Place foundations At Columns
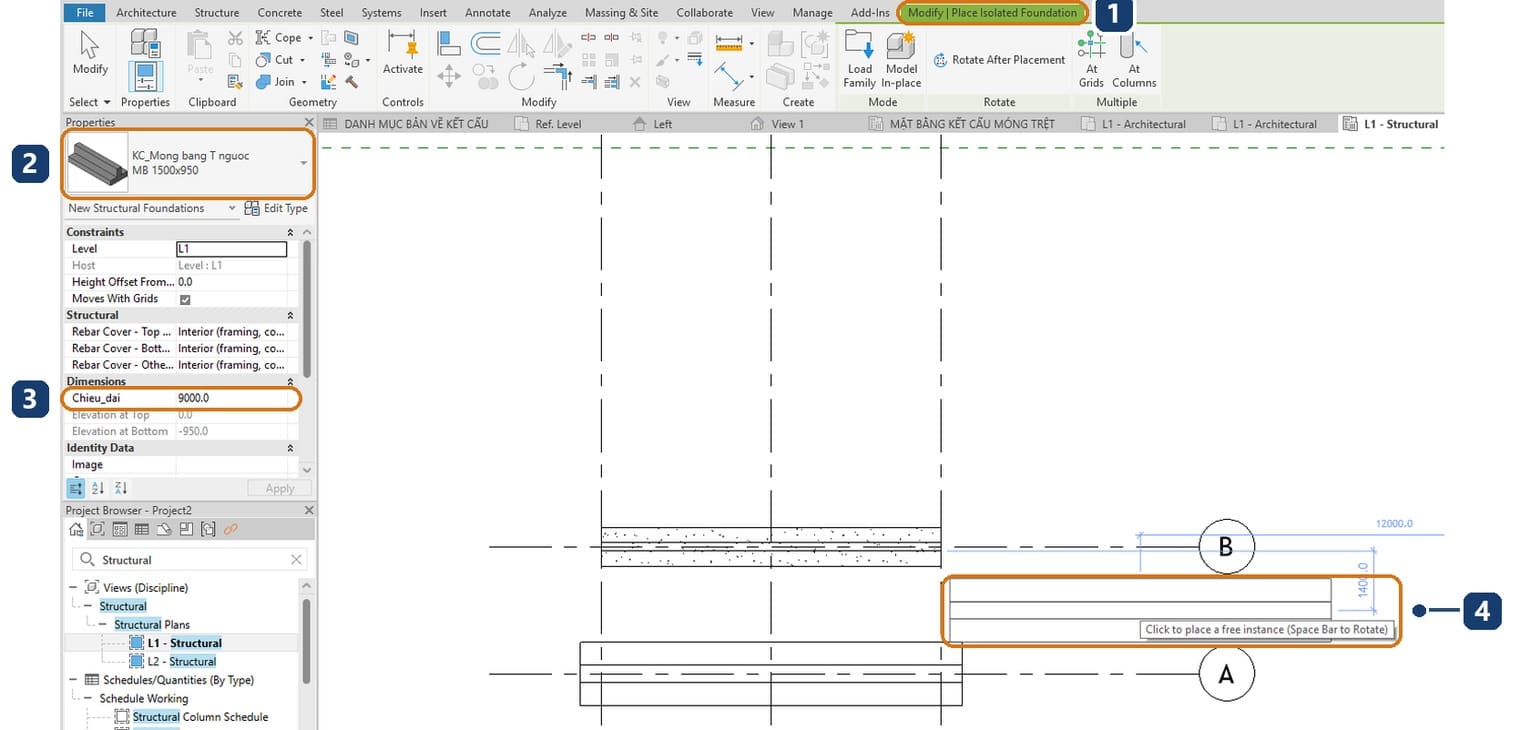Viewport: 1520px width, 730px height. pyautogui.click(x=1134, y=58)
